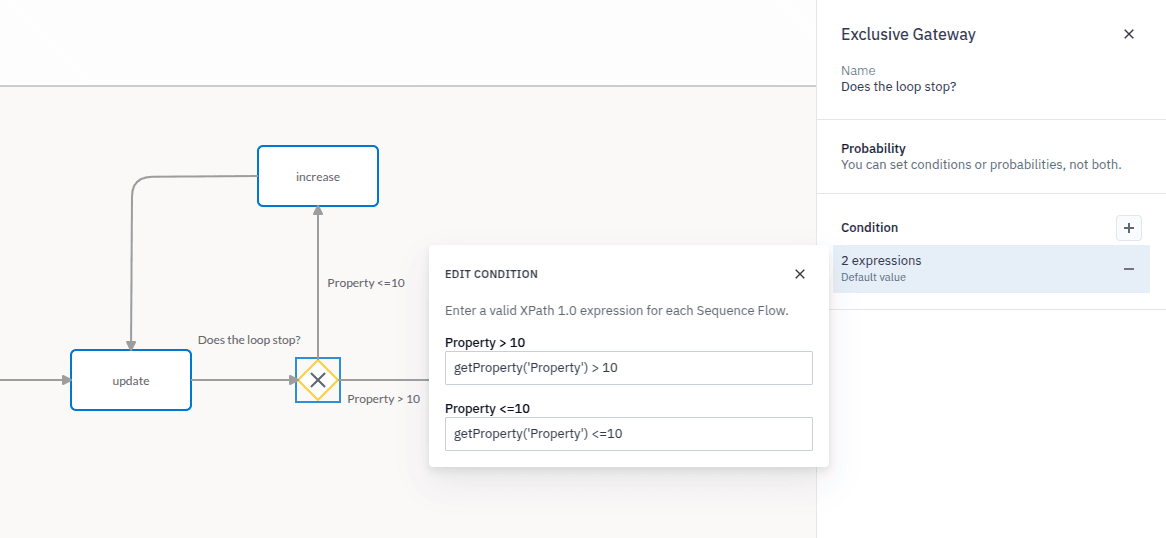This screenshot has width=1166, height=538.
Task: Close the Exclusive Gateway panel
Action: 1129,34
